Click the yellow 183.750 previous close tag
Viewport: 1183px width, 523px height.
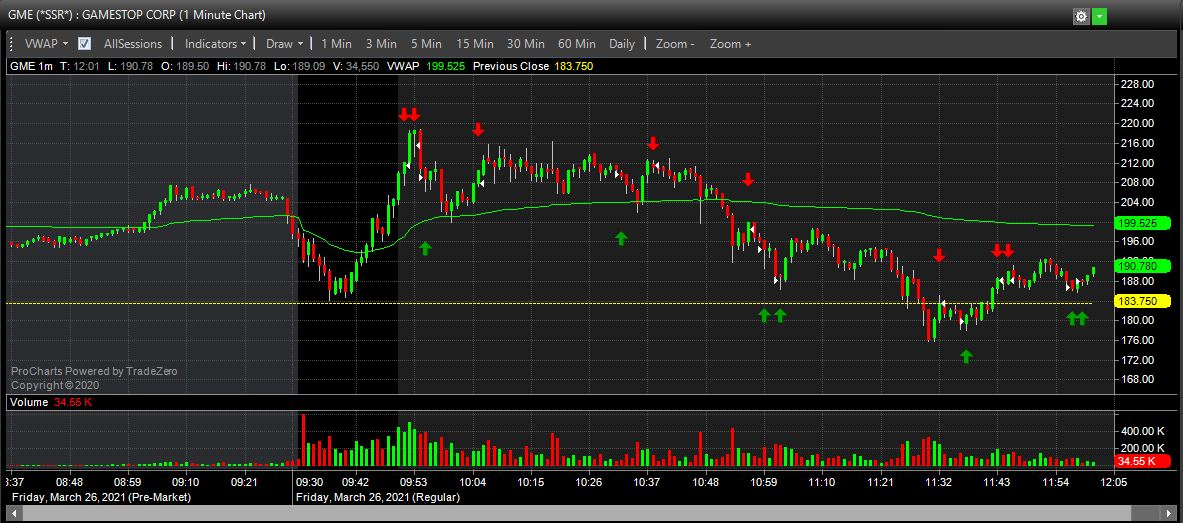pos(1142,301)
